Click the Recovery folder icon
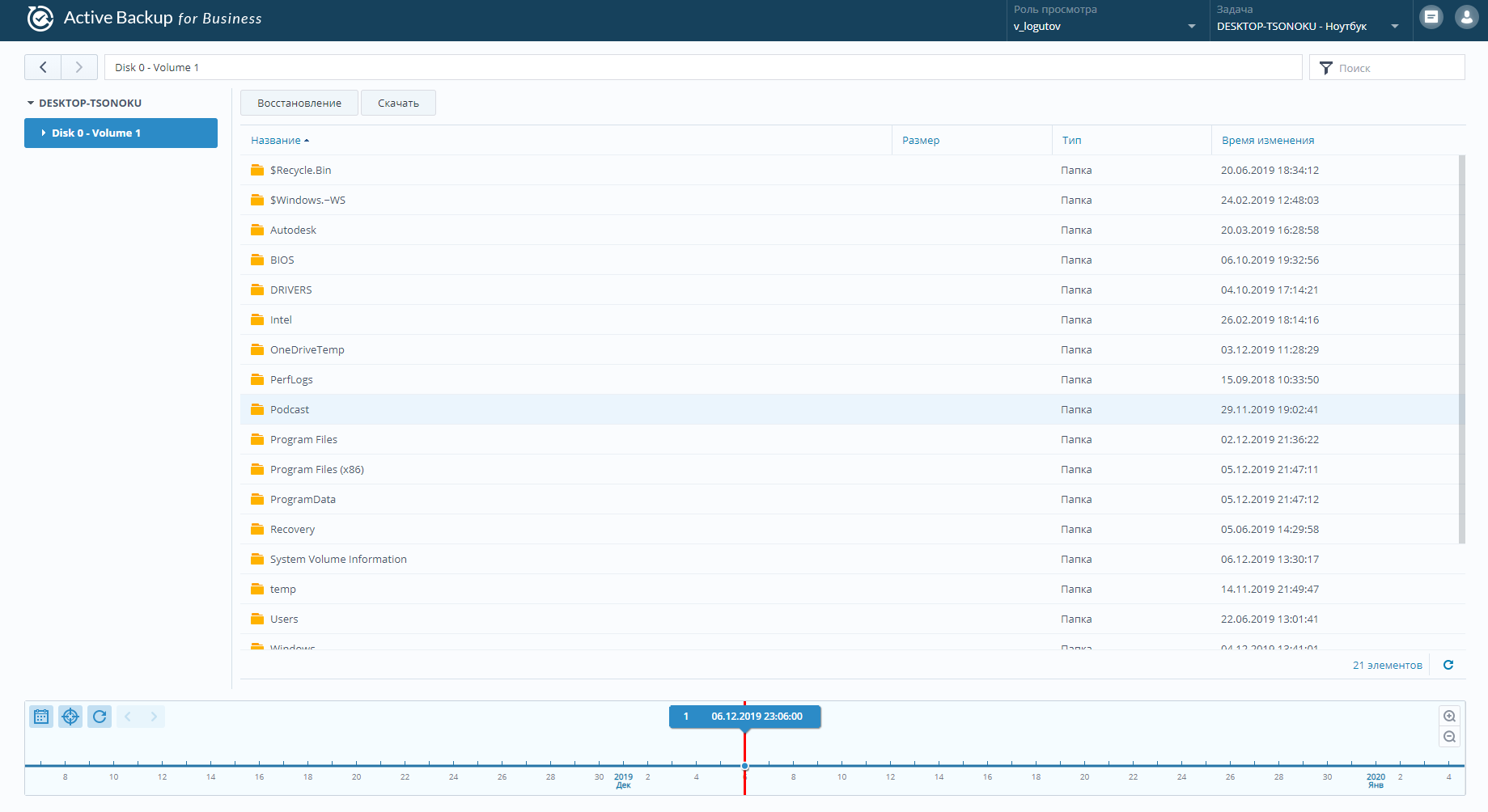This screenshot has width=1488, height=812. point(257,529)
